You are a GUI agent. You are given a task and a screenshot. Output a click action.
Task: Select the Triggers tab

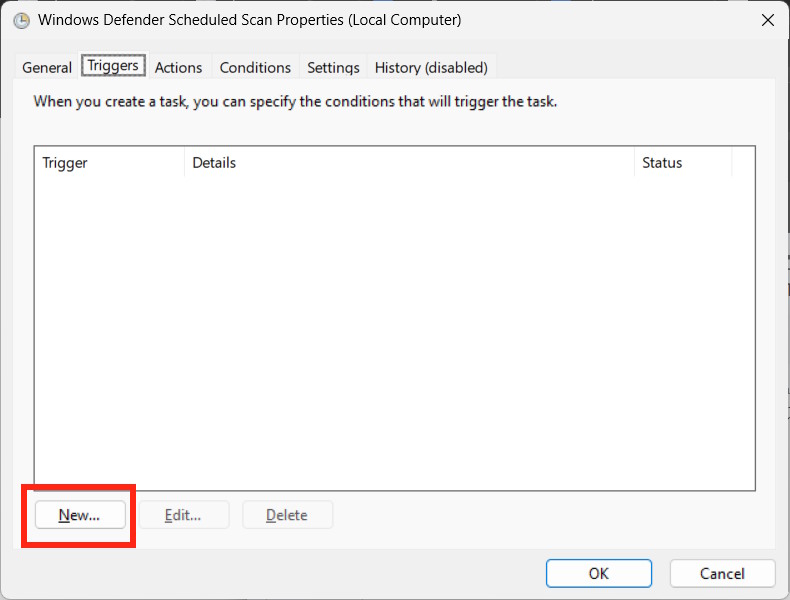click(x=113, y=66)
